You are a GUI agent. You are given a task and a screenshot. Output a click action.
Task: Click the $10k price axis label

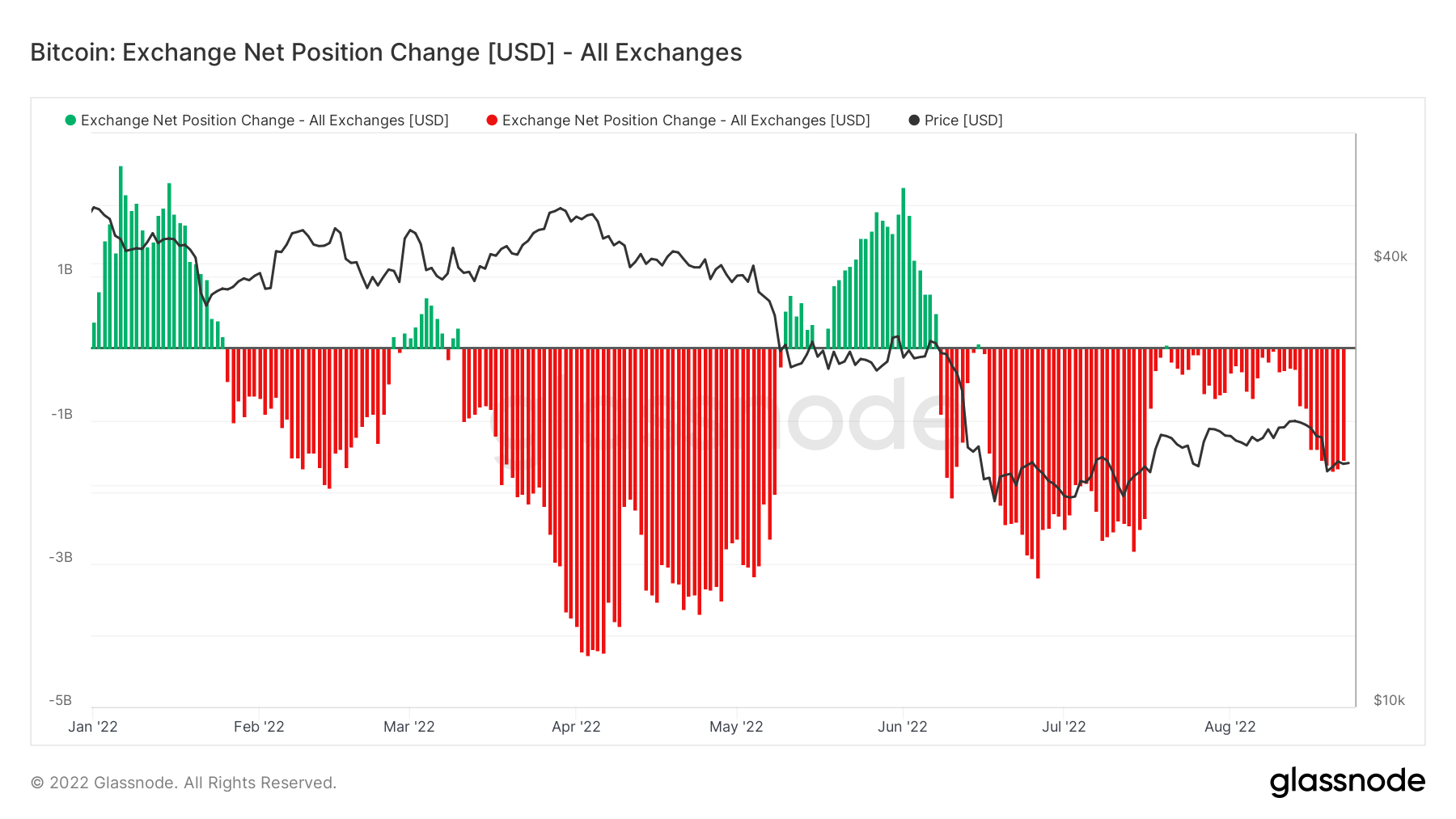[1390, 700]
